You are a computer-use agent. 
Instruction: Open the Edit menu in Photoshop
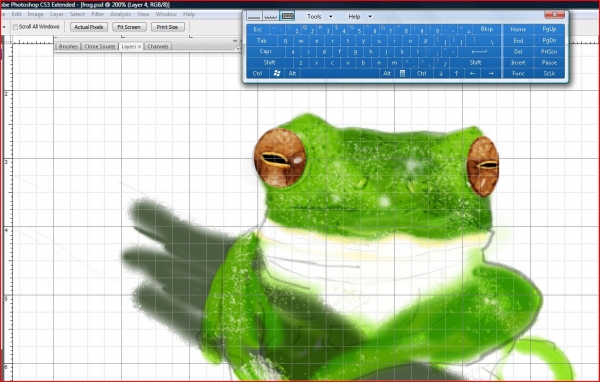[x=16, y=14]
